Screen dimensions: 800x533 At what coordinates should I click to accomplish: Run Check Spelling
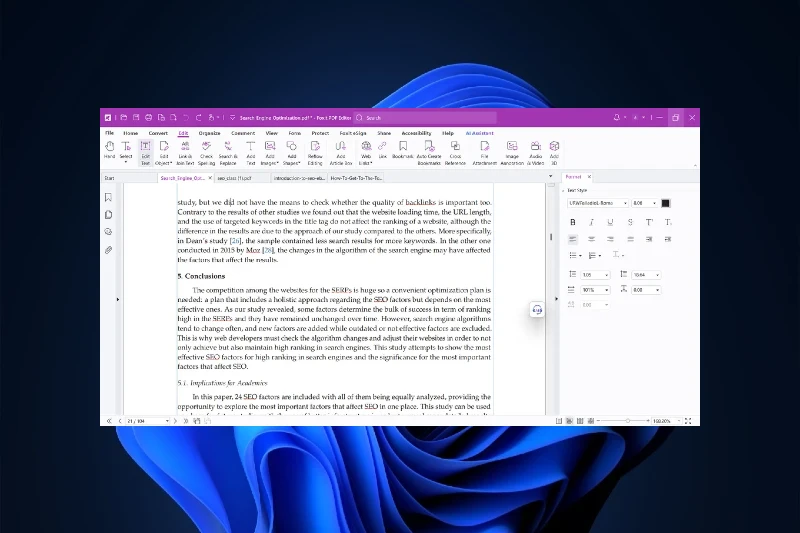point(206,153)
